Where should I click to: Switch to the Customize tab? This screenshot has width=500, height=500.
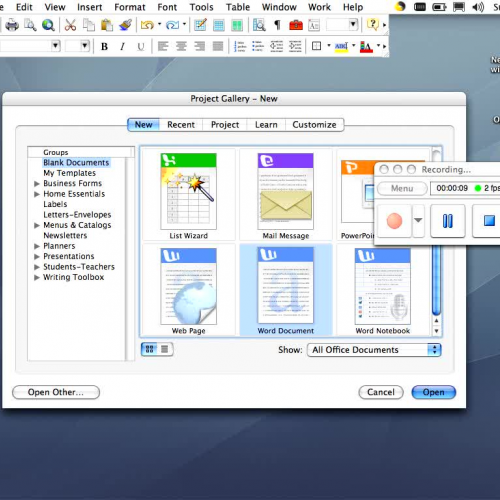click(314, 125)
